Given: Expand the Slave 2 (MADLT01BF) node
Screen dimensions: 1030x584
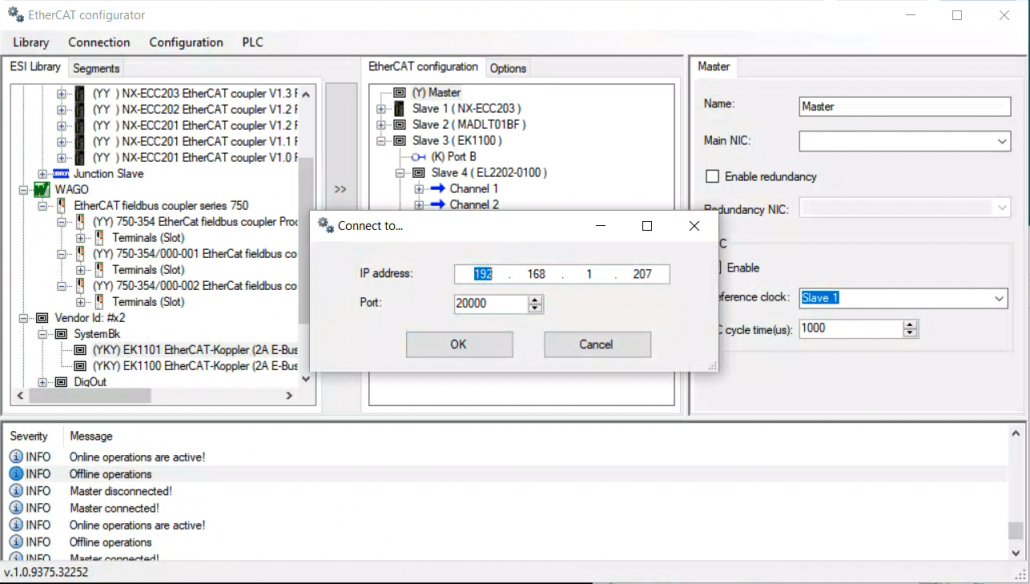Looking at the screenshot, I should (381, 125).
